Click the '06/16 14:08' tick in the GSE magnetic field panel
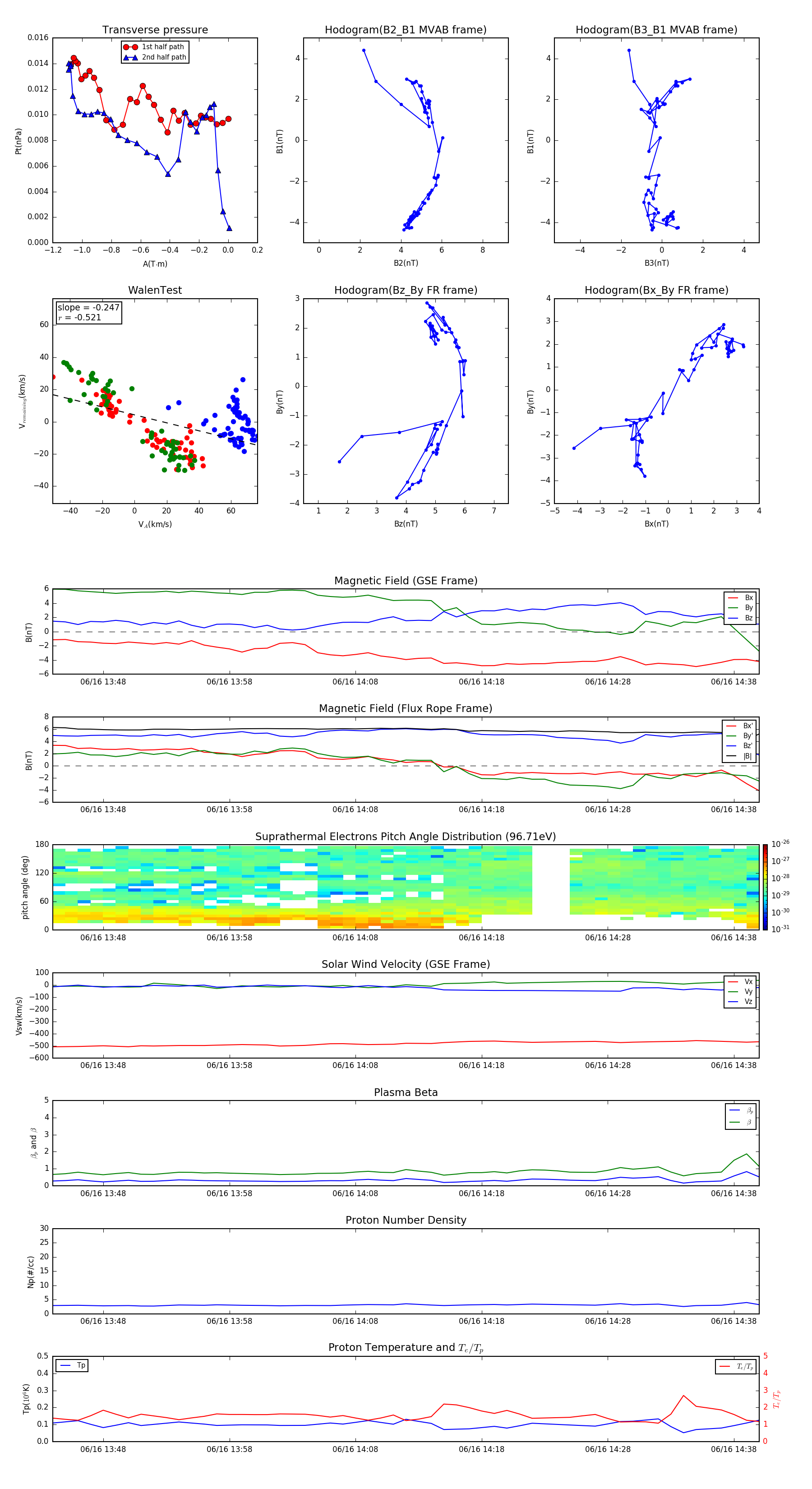Screen dimensions: 812x1489 coord(355,681)
